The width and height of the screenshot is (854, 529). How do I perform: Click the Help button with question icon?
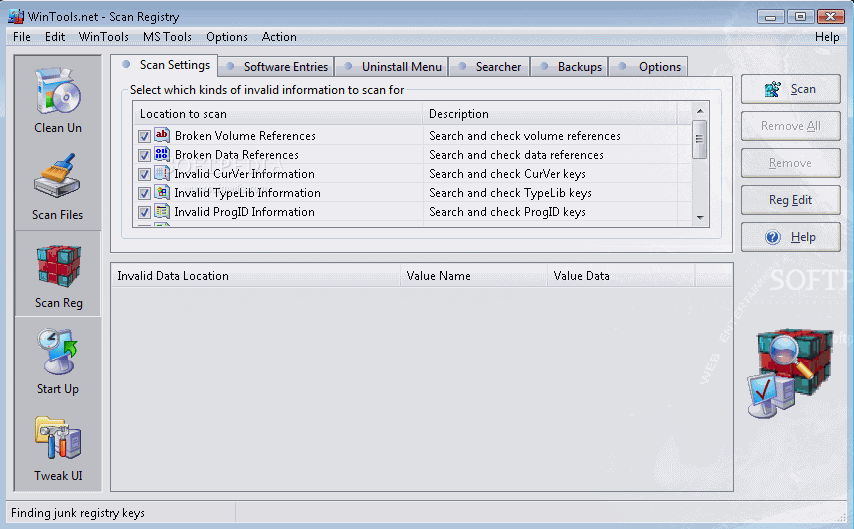(x=790, y=238)
